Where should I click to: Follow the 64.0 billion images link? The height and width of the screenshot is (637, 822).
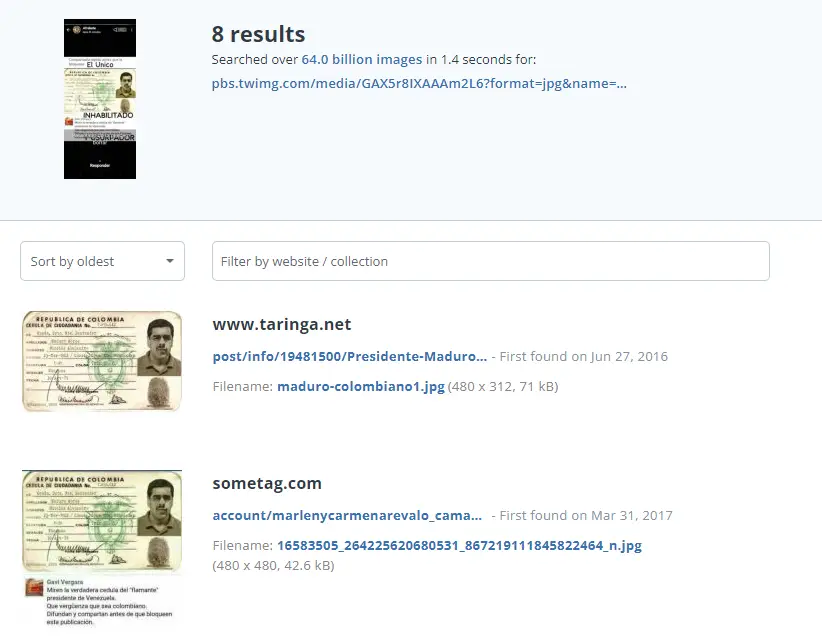pyautogui.click(x=361, y=60)
